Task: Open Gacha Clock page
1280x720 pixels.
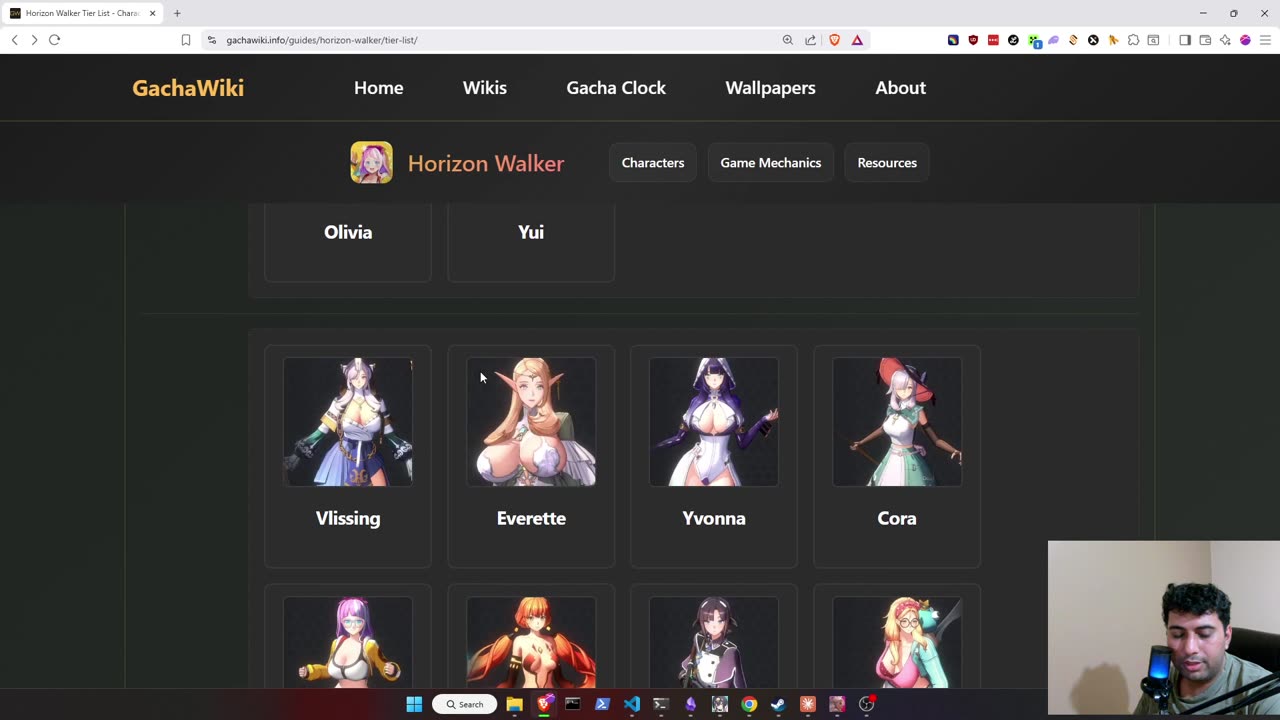Action: (616, 88)
